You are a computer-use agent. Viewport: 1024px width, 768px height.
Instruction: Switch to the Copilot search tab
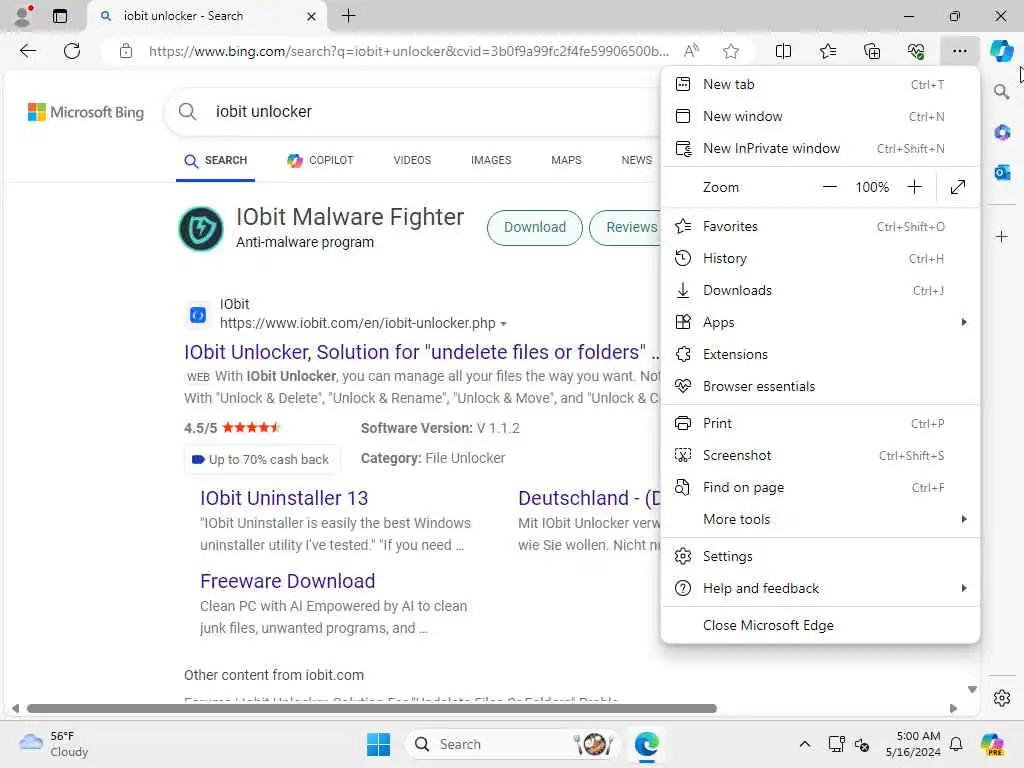tap(321, 160)
